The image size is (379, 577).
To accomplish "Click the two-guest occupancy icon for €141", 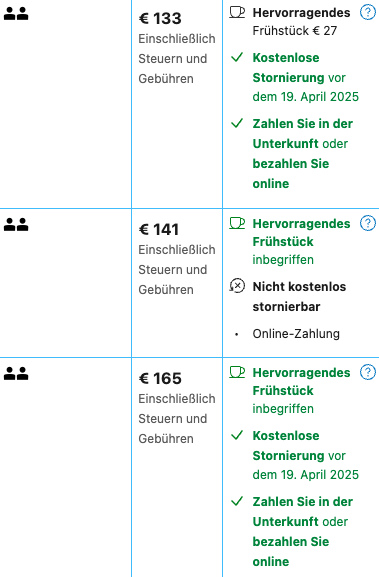I will point(16,225).
